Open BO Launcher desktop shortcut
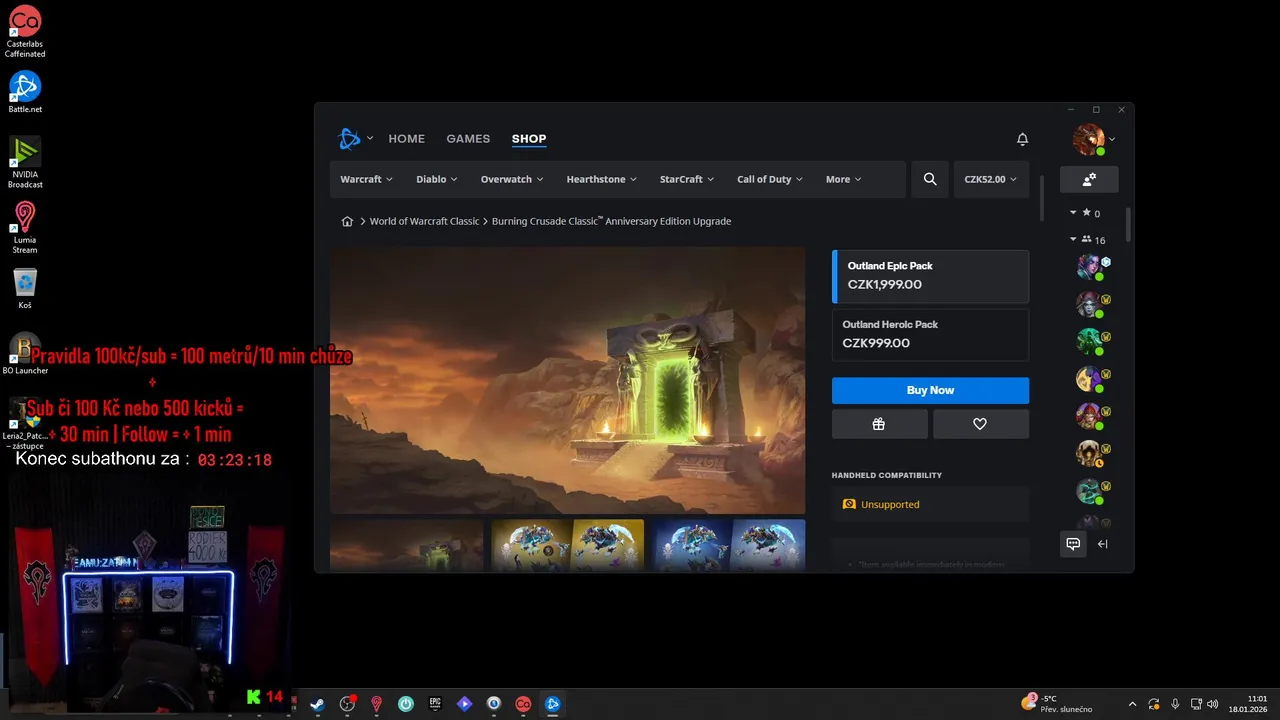The width and height of the screenshot is (1280, 720). [x=25, y=353]
